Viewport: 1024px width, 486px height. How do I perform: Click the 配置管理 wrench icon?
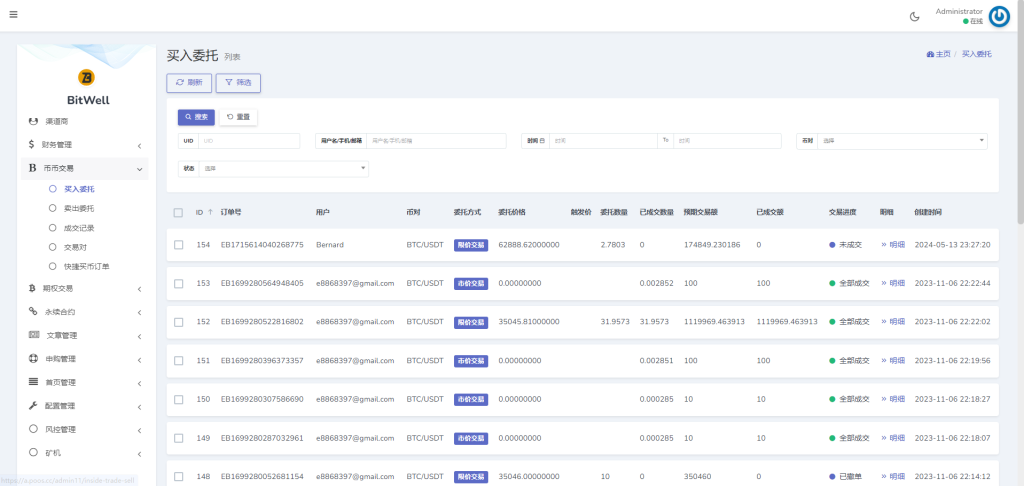click(33, 406)
